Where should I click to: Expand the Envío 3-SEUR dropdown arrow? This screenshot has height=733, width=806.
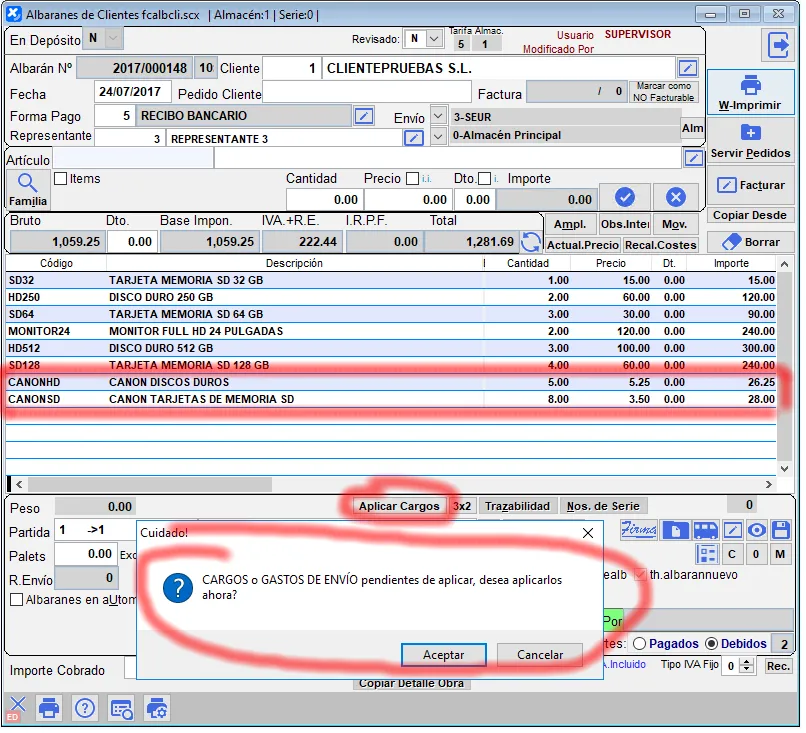[x=438, y=116]
